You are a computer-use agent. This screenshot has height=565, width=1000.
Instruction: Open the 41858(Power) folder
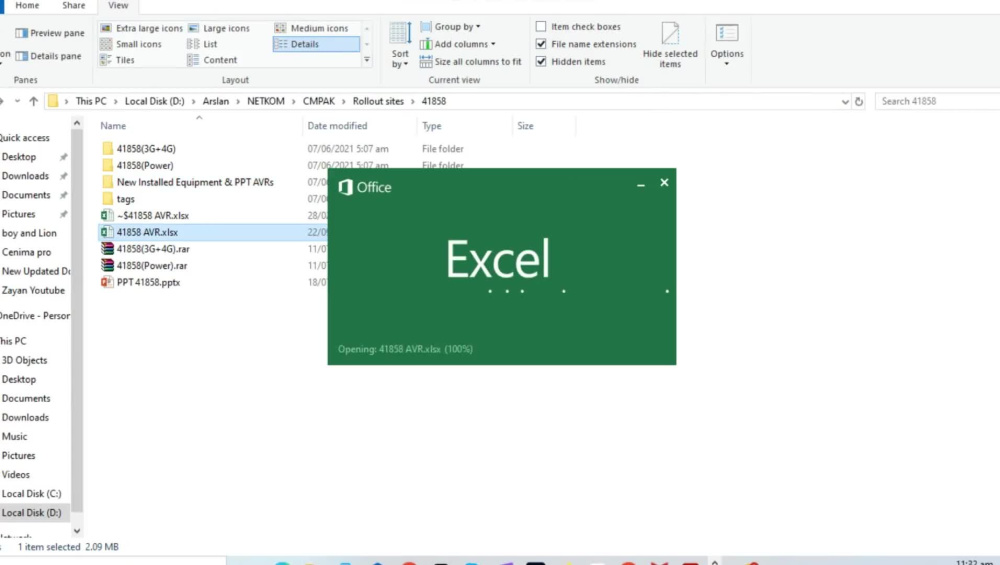pyautogui.click(x=145, y=165)
